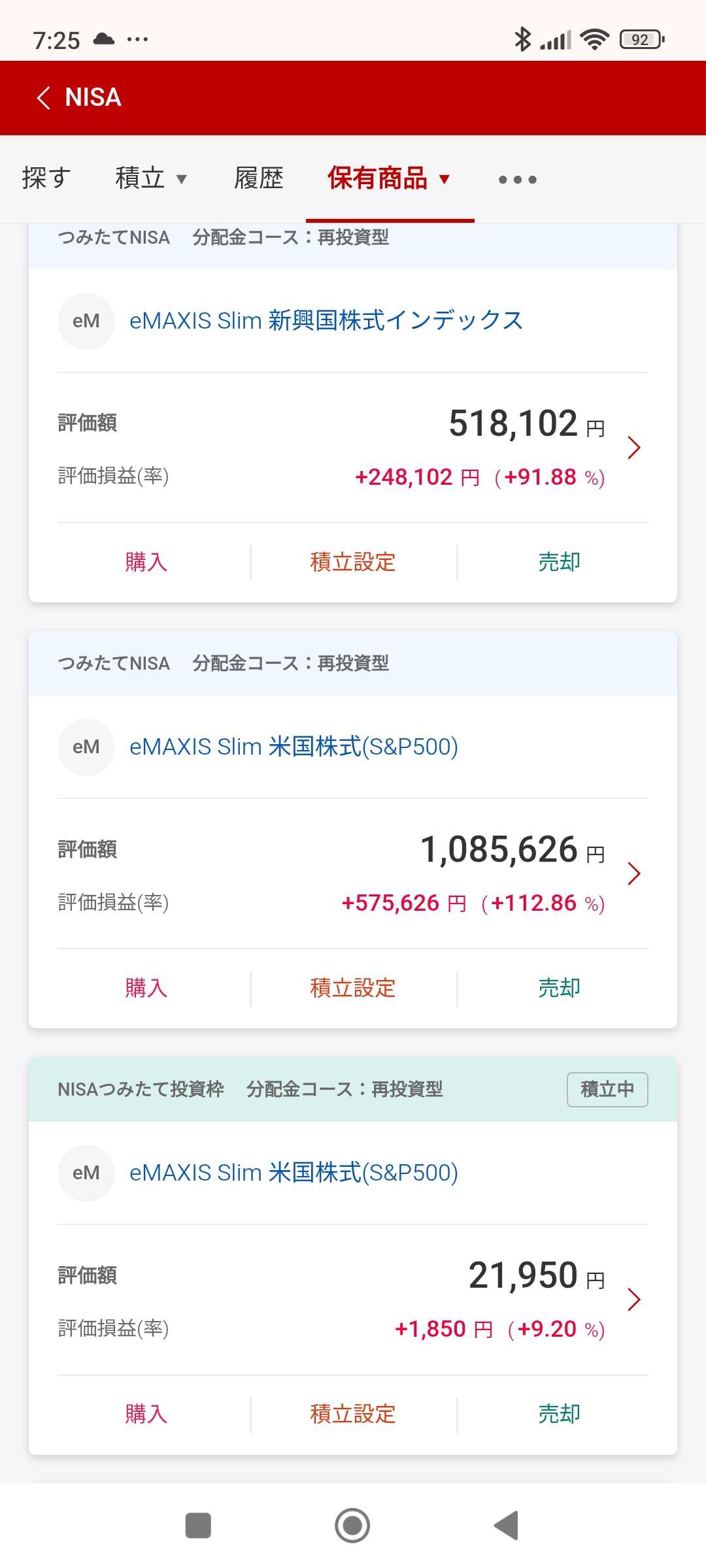Image resolution: width=706 pixels, height=1568 pixels.
Task: Tap the back arrow beside NISA
Action: tap(44, 98)
